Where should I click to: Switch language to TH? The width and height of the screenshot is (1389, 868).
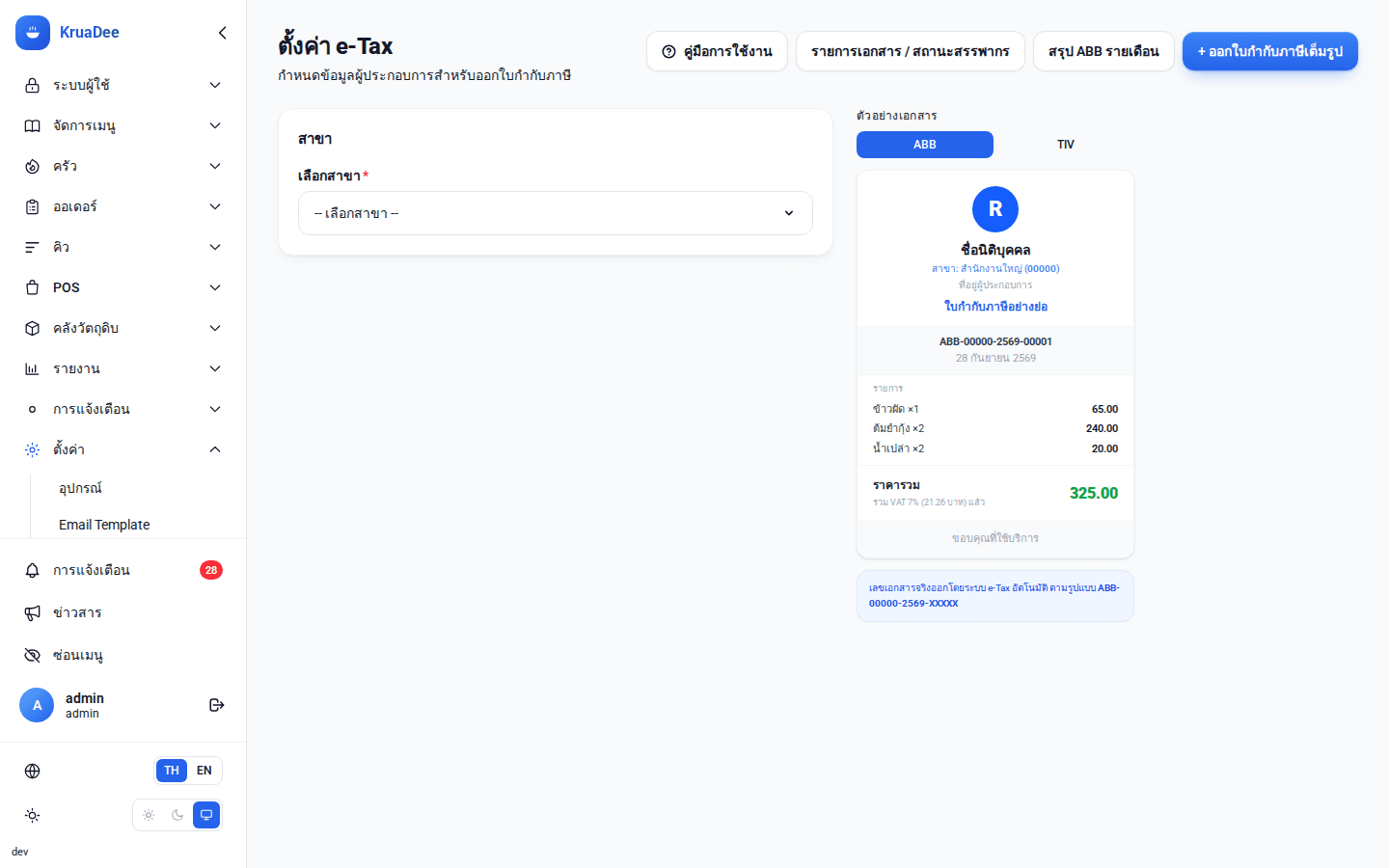click(x=172, y=771)
